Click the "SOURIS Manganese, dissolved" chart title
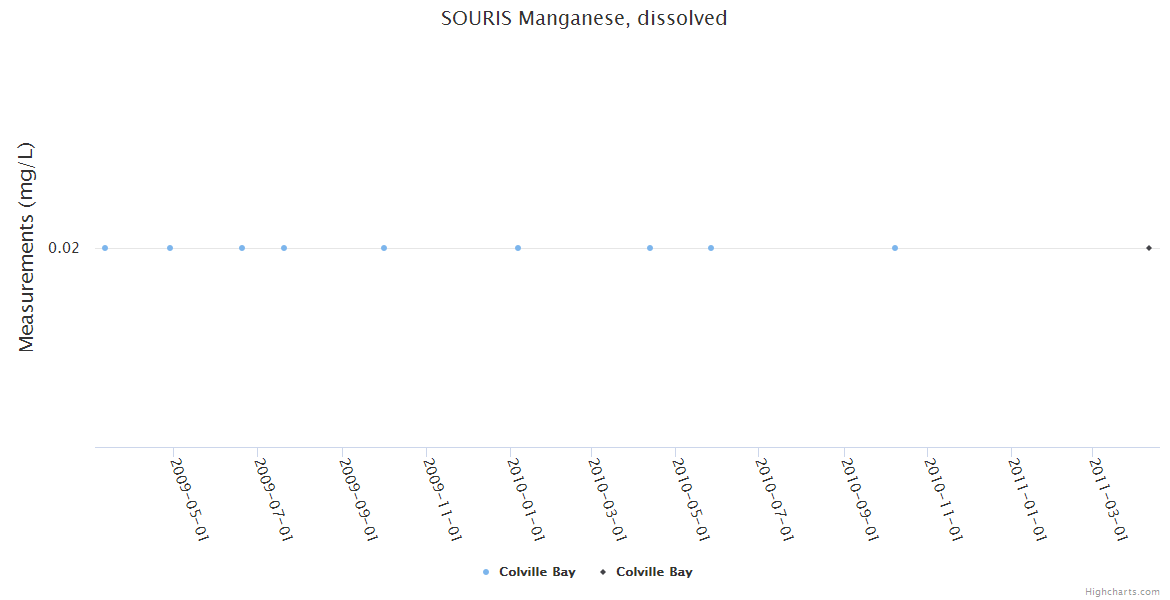The width and height of the screenshot is (1170, 600). pyautogui.click(x=584, y=18)
